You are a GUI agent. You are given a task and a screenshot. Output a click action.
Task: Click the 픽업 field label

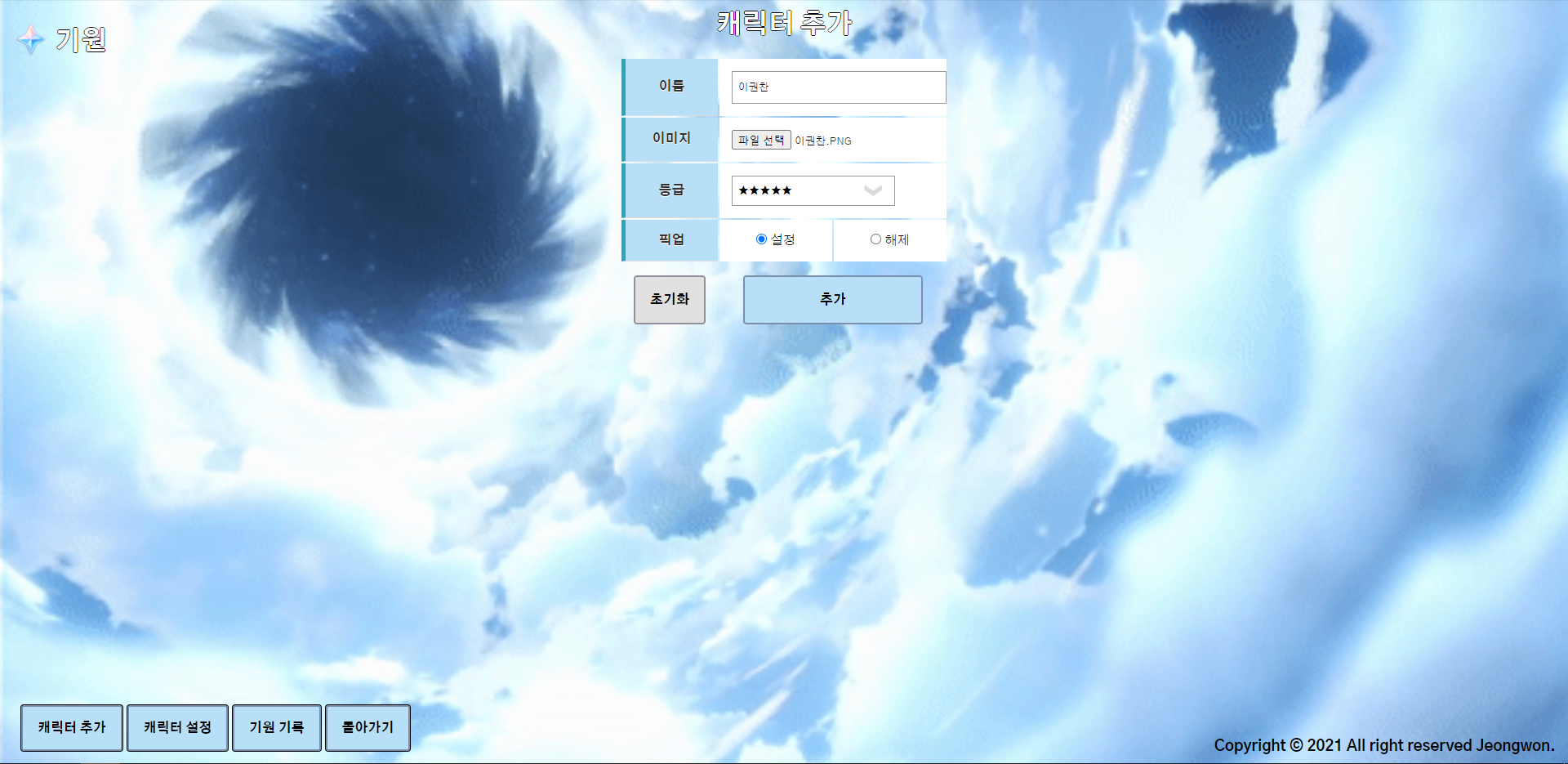(671, 239)
